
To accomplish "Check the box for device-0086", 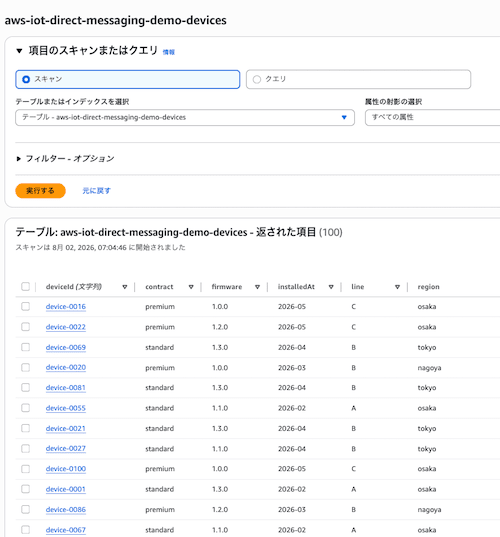I will pos(25,509).
